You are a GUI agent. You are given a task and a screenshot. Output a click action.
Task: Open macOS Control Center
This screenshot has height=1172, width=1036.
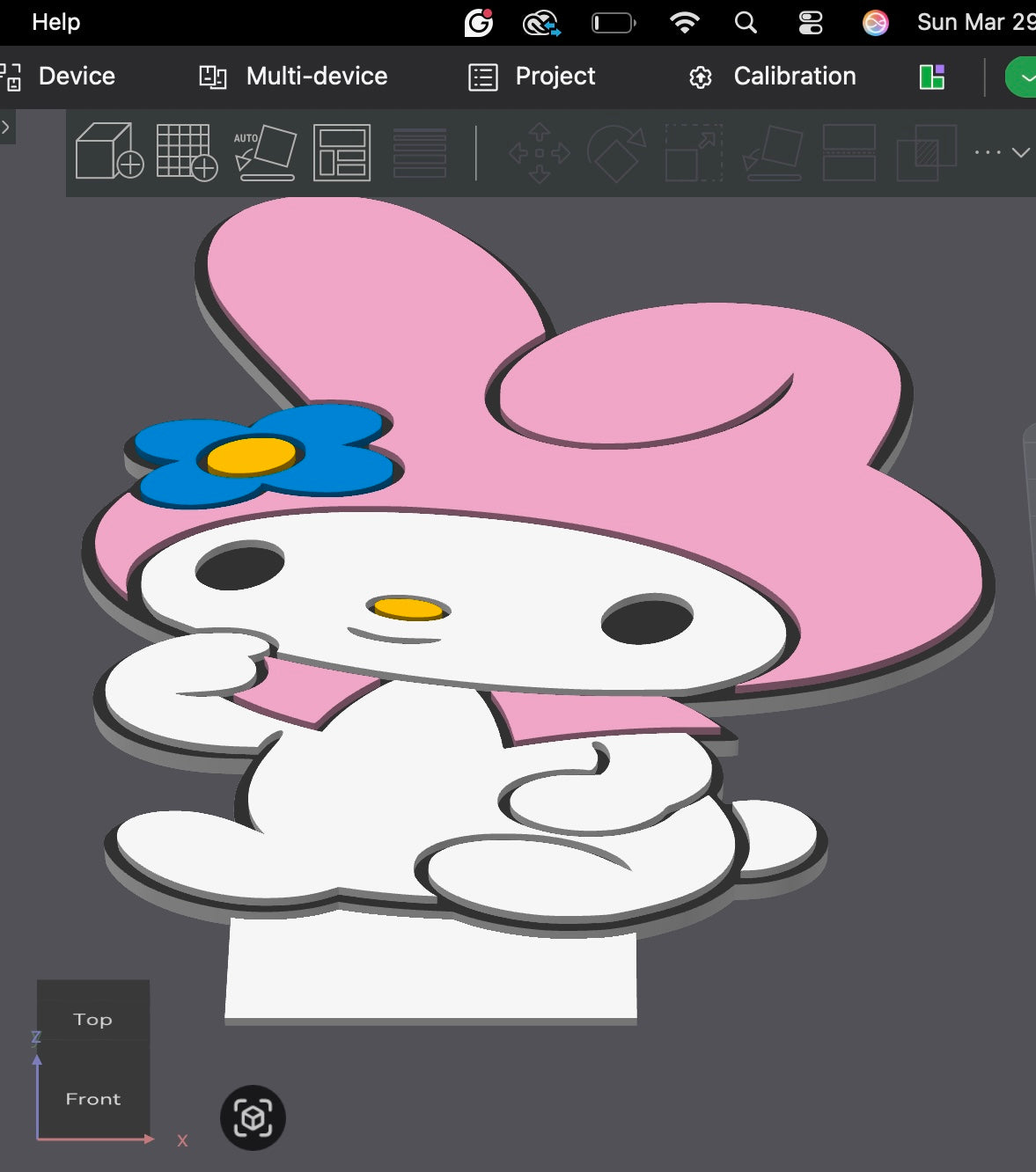[x=811, y=22]
